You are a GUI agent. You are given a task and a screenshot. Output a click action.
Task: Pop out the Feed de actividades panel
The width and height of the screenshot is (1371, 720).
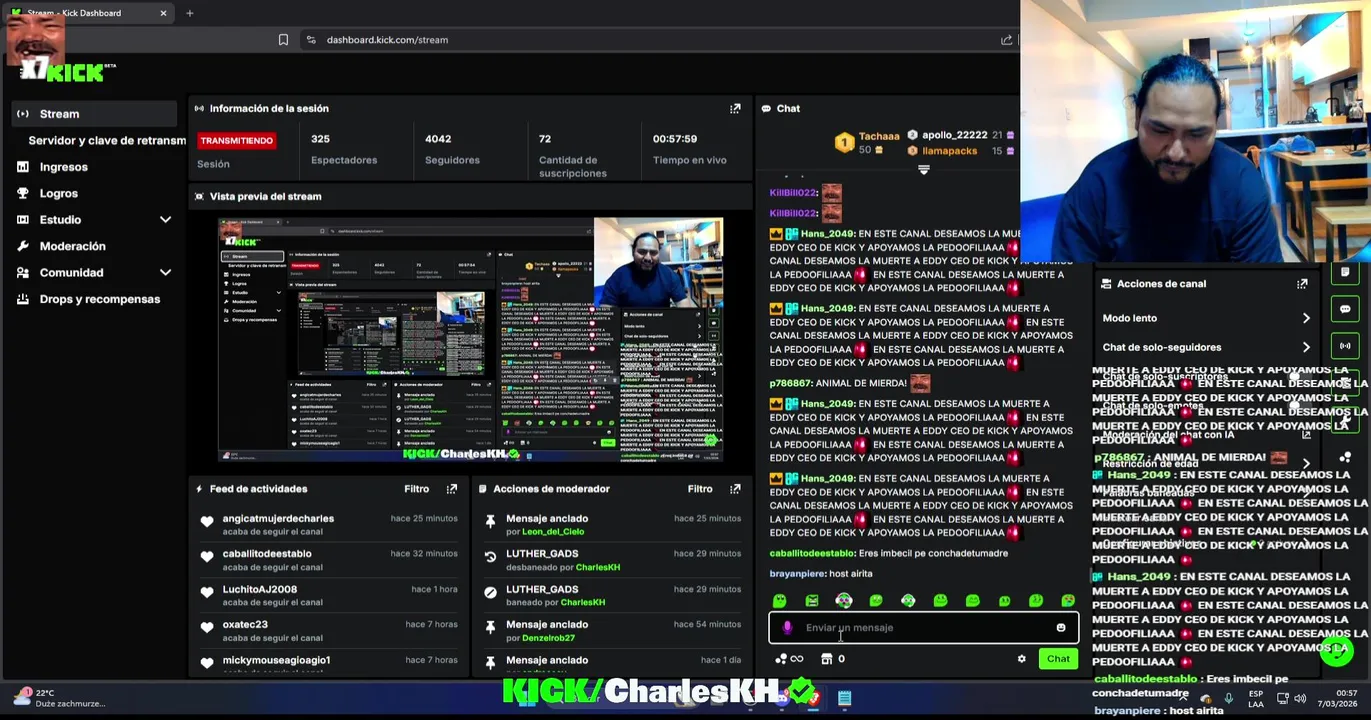pos(452,489)
